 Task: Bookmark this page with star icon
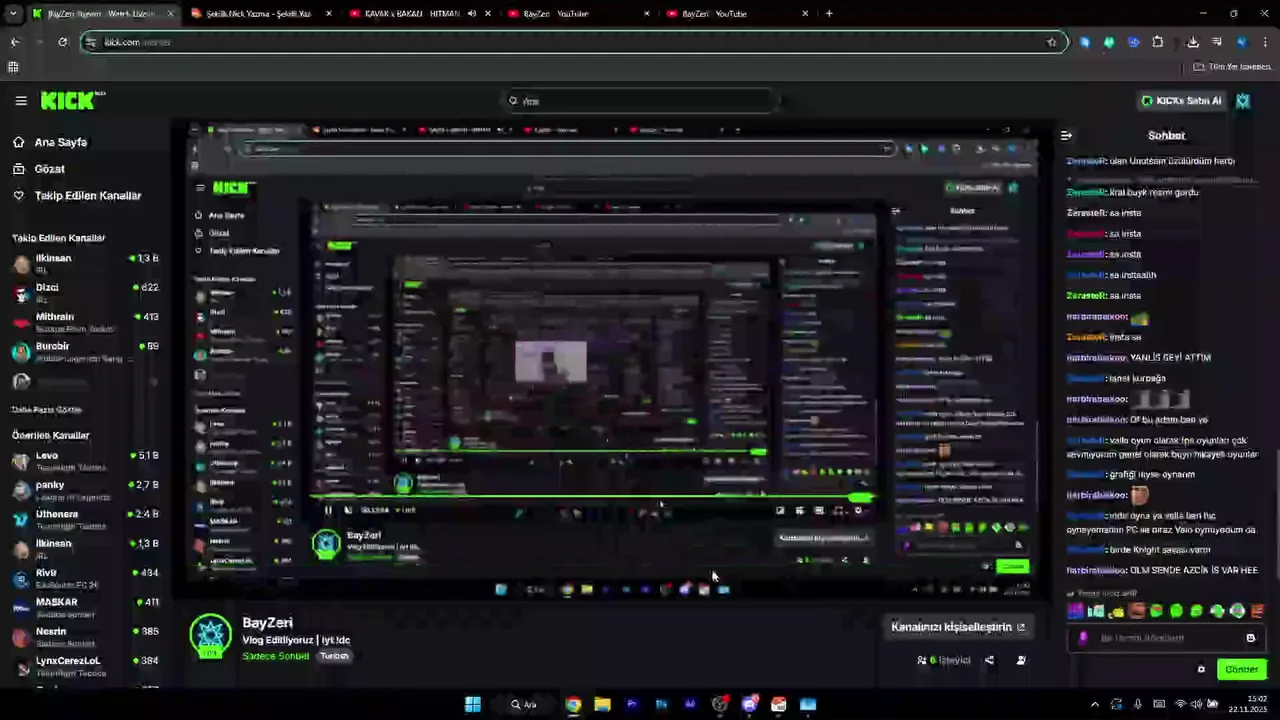click(x=1051, y=42)
